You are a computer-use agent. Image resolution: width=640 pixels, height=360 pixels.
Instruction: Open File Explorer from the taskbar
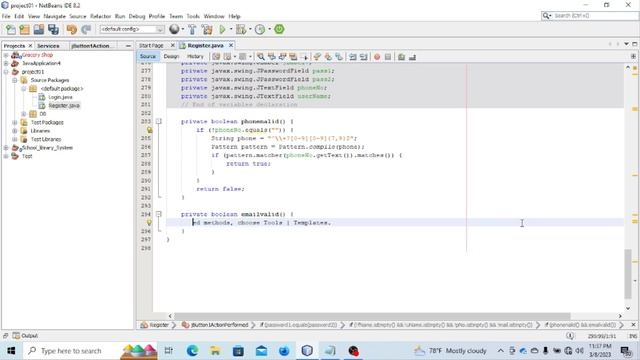(215, 351)
